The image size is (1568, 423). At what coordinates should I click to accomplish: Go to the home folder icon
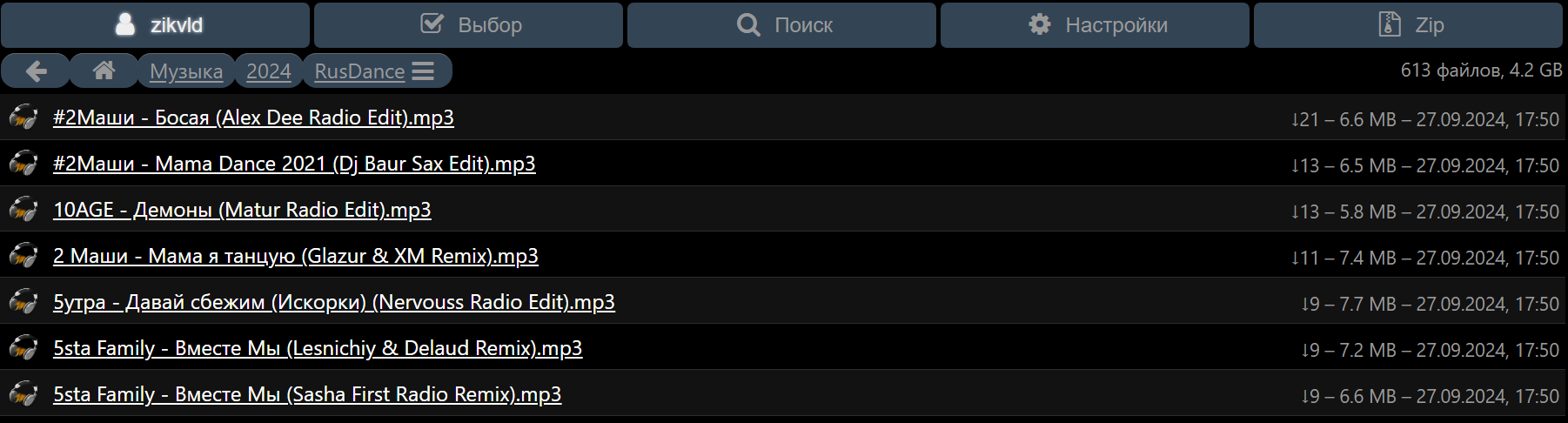coord(104,71)
